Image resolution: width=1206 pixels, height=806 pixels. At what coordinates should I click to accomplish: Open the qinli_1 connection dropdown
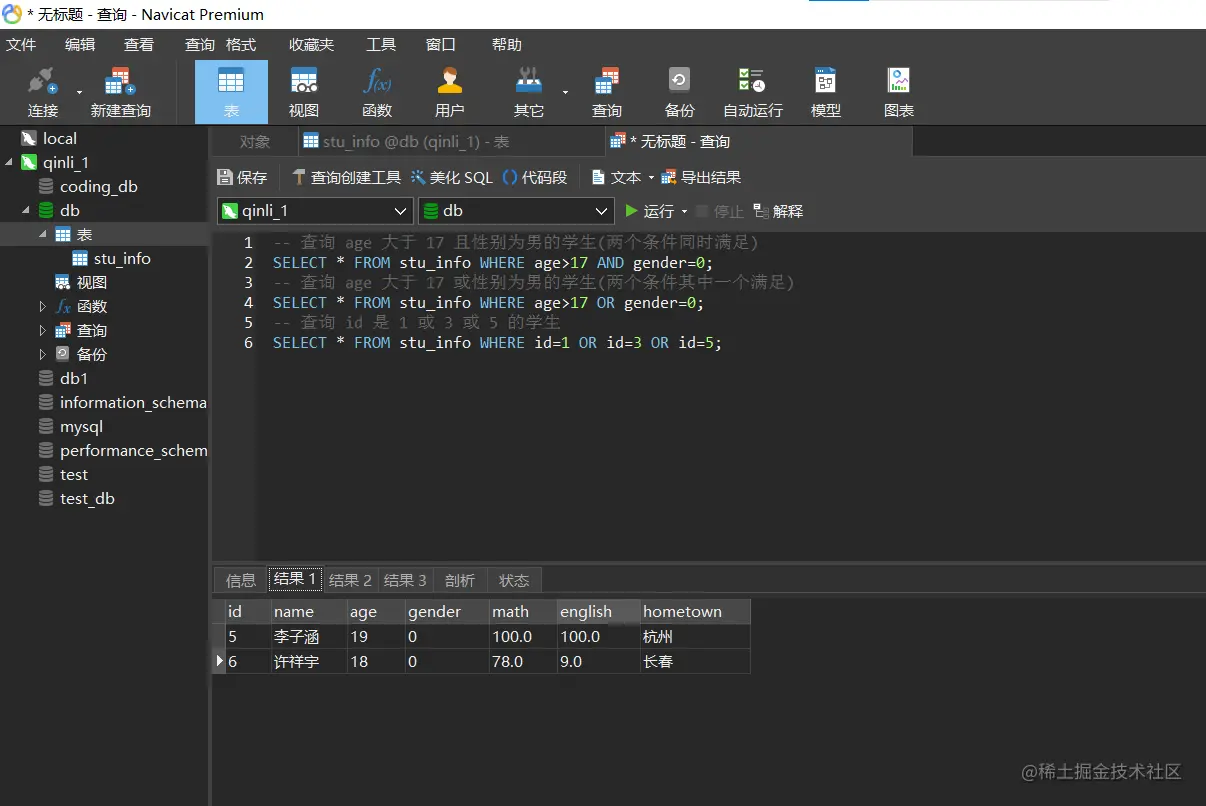point(315,211)
